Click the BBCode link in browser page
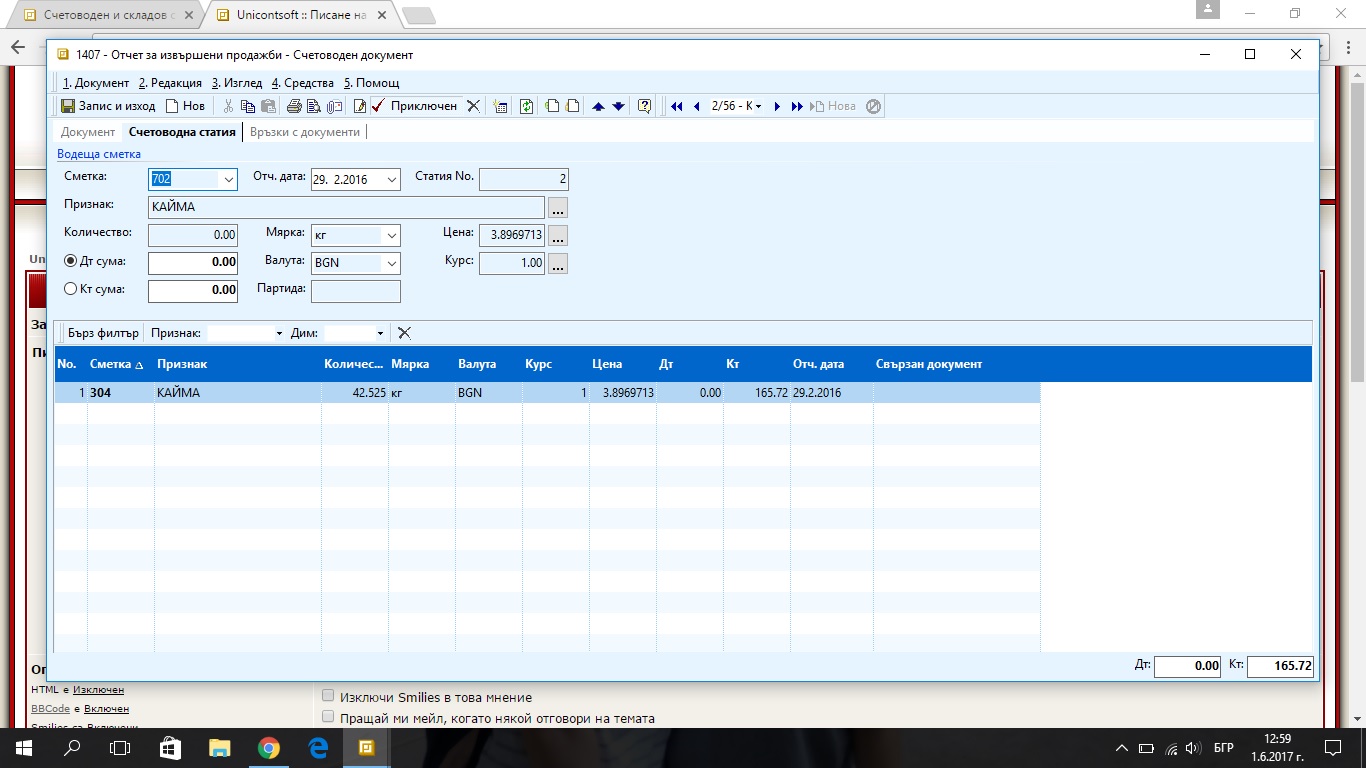 (50, 709)
